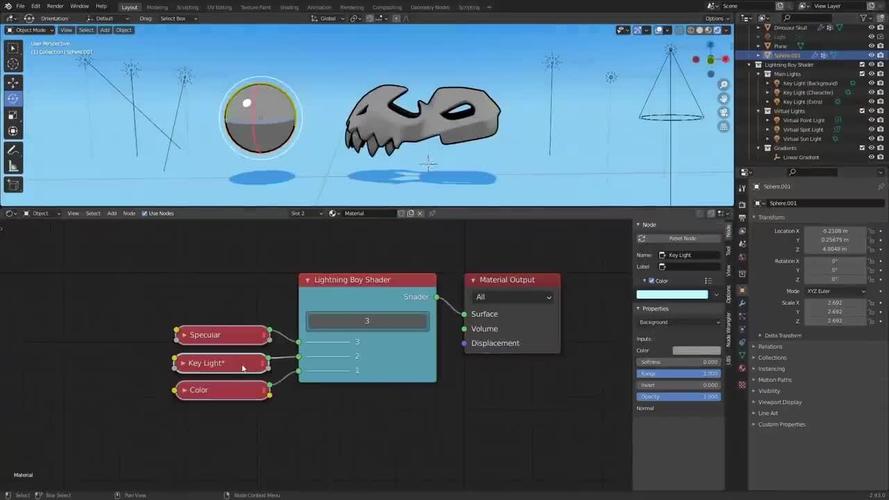This screenshot has width=889, height=500.
Task: Expand the Relations panel
Action: [x=770, y=347]
